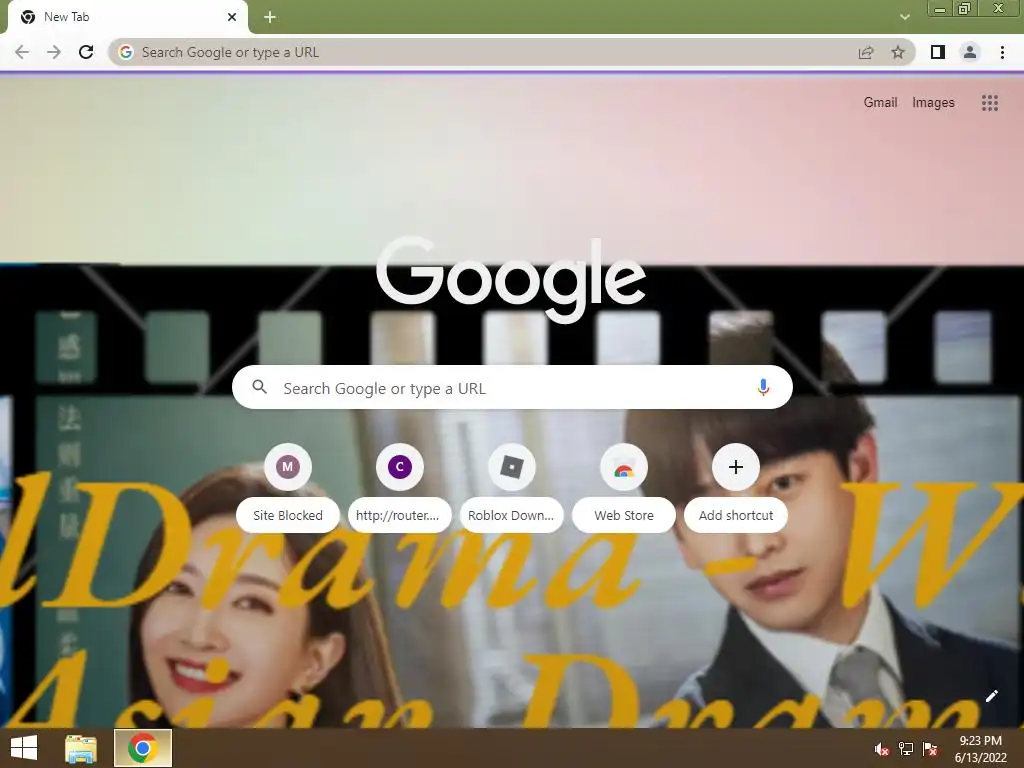This screenshot has height=768, width=1024.
Task: Start voice search with the microphone icon
Action: pos(763,387)
